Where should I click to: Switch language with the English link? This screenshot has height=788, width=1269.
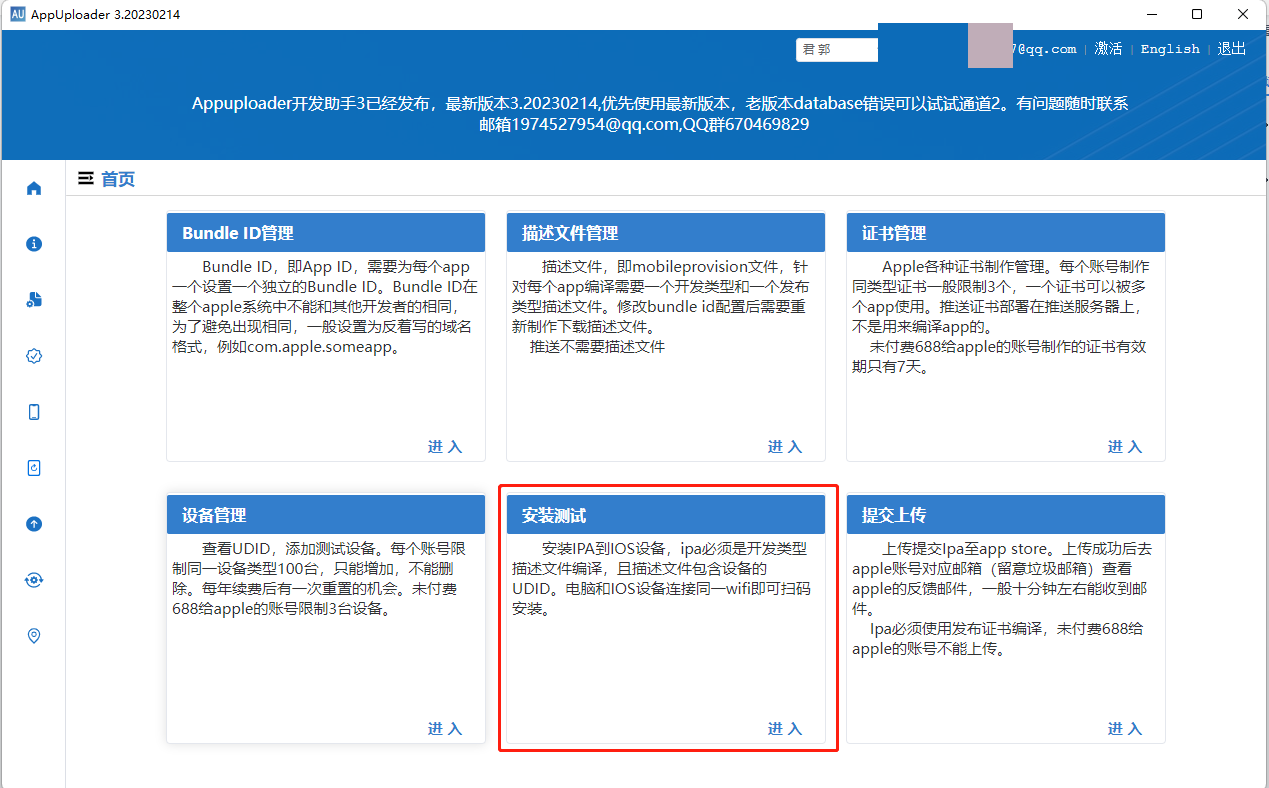1170,49
